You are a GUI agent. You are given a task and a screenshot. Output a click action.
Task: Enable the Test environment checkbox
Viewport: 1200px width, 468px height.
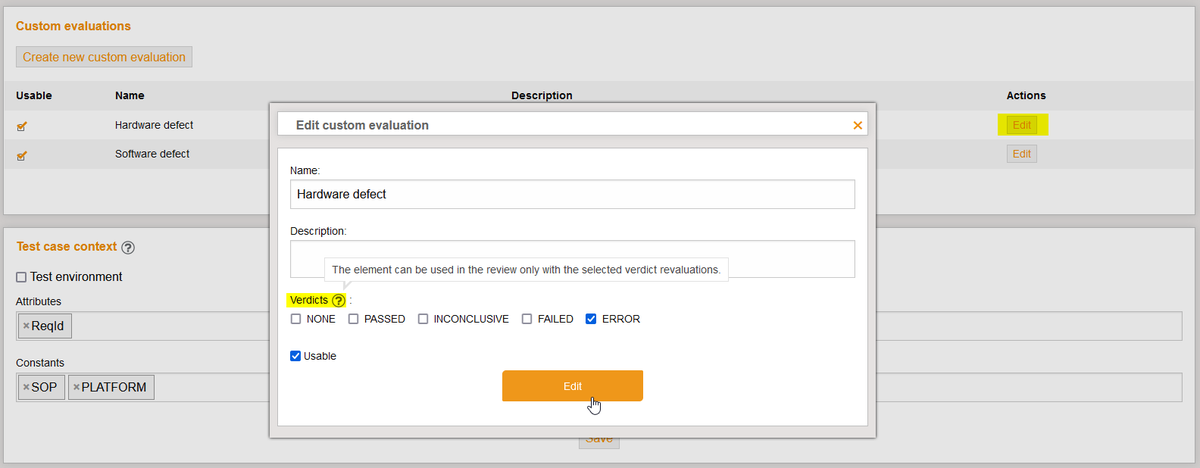[x=22, y=277]
